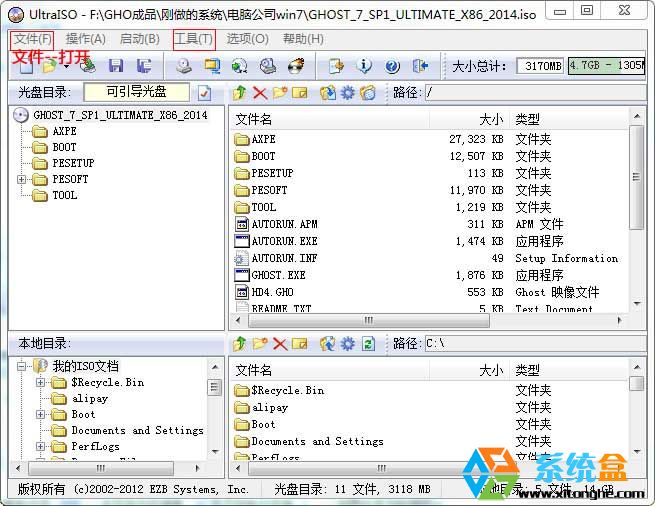Select HD4.GHO in disc file list
This screenshot has width=655, height=506.
pos(272,292)
